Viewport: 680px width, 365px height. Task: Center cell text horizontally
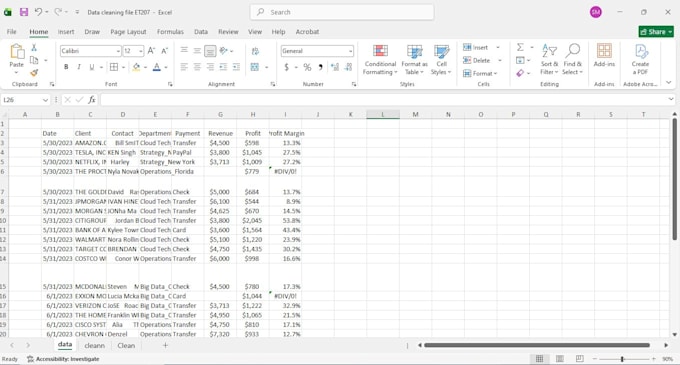197,67
